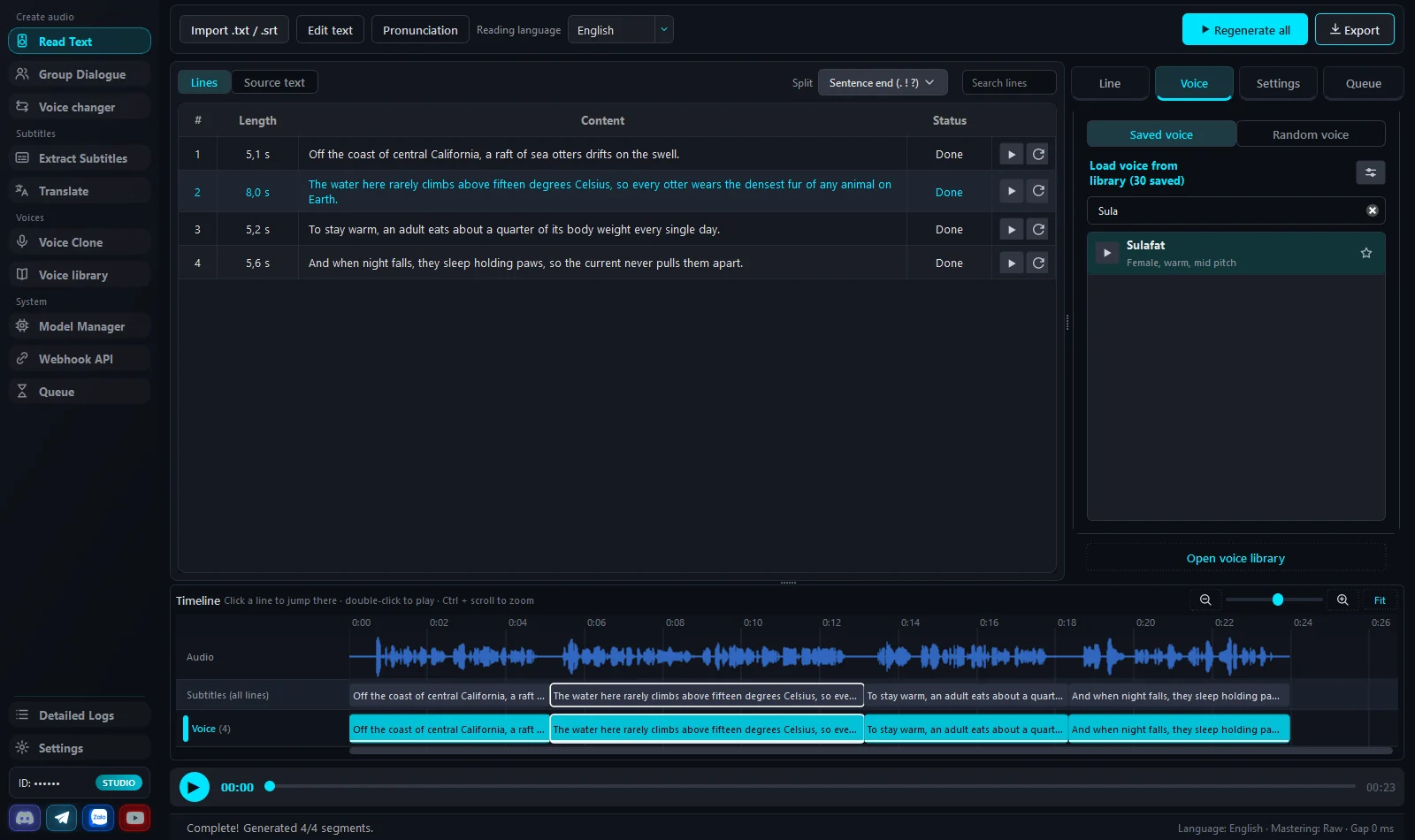The width and height of the screenshot is (1415, 840).
Task: Favorite the Sulafat voice with star
Action: click(1365, 253)
